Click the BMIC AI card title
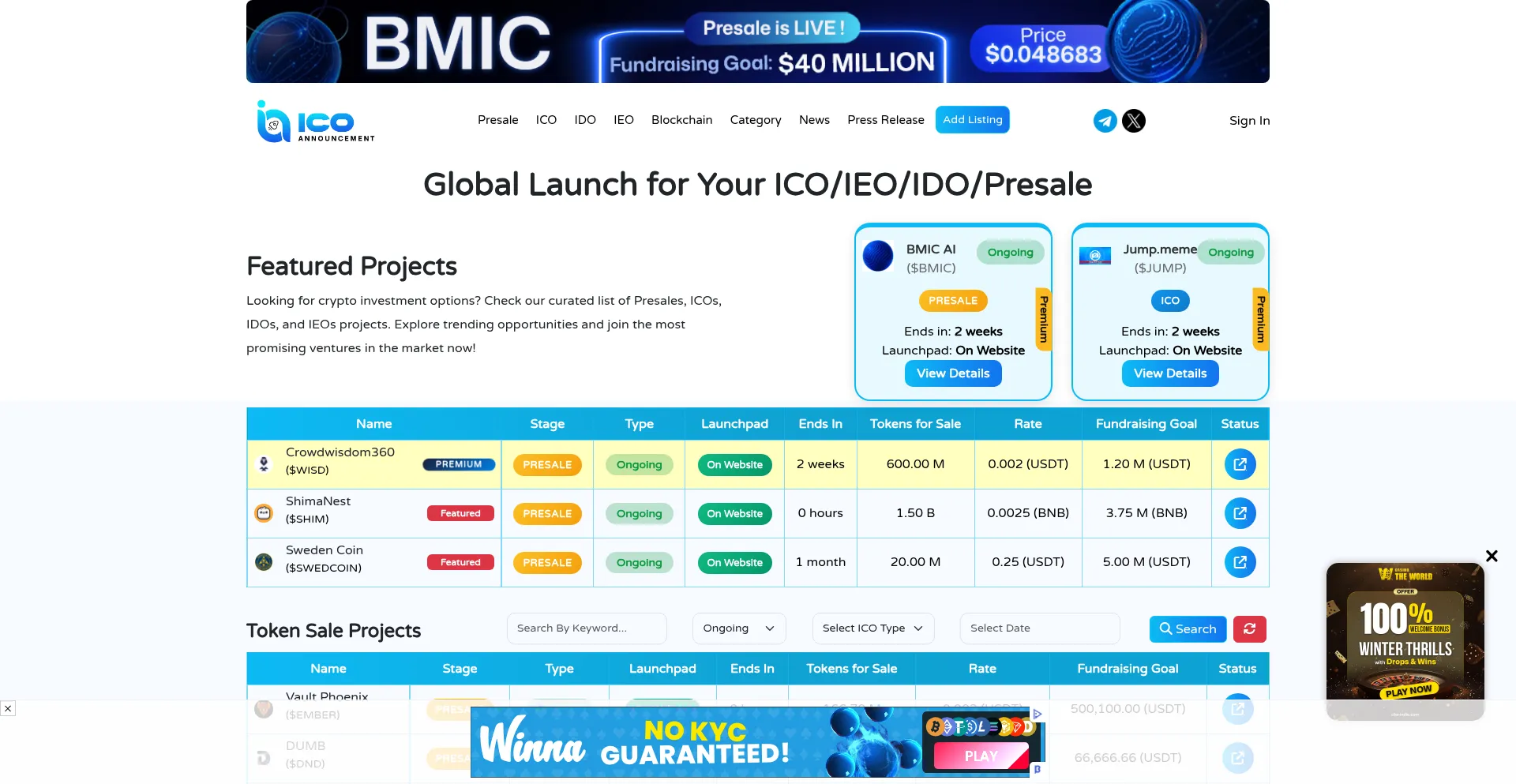The image size is (1516, 784). point(931,249)
